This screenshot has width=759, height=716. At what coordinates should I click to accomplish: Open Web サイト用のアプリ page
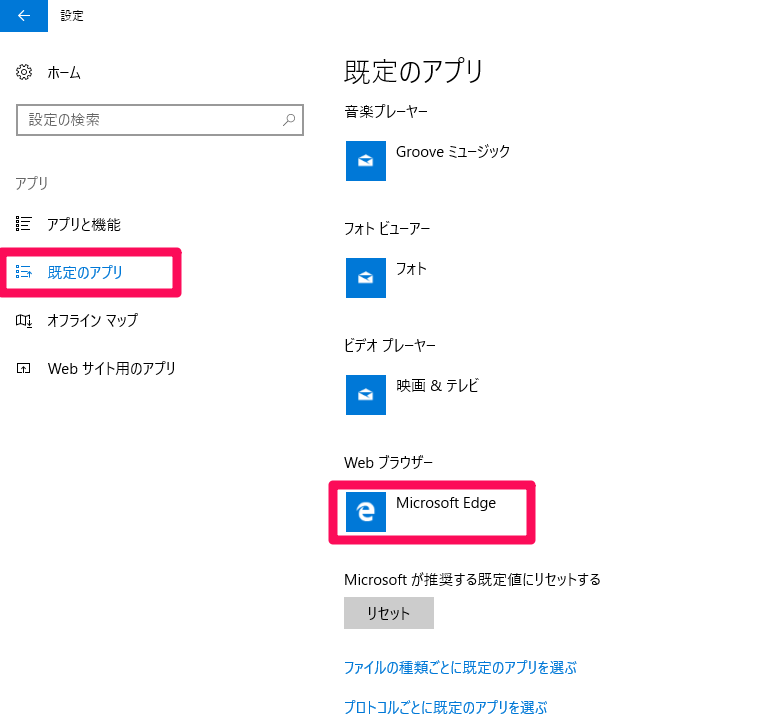(111, 368)
